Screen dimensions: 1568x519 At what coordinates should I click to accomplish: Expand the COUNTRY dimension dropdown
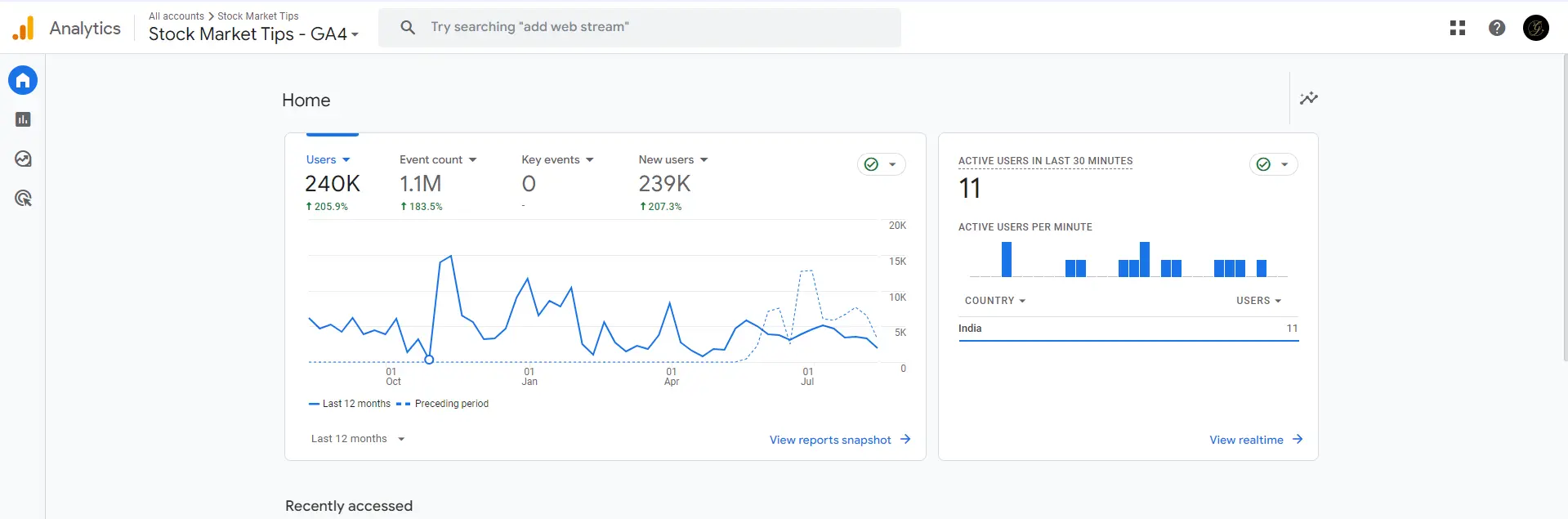click(x=995, y=301)
